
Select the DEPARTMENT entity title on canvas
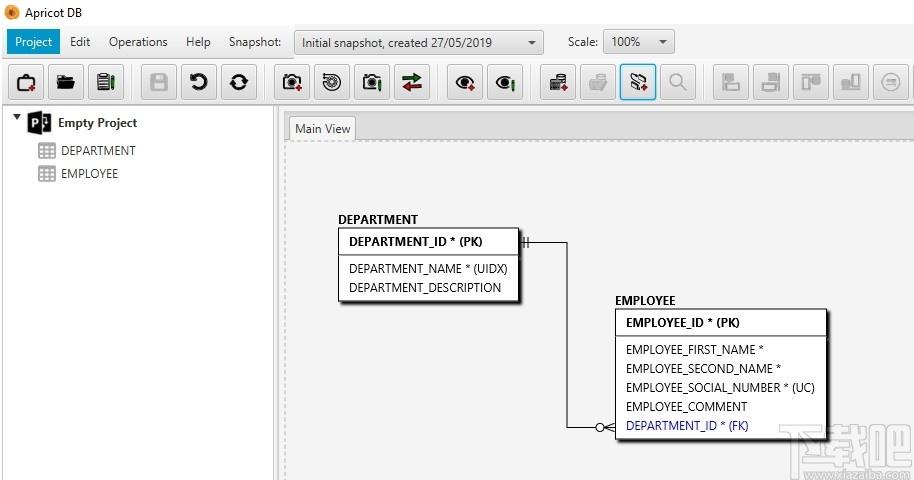coord(378,220)
